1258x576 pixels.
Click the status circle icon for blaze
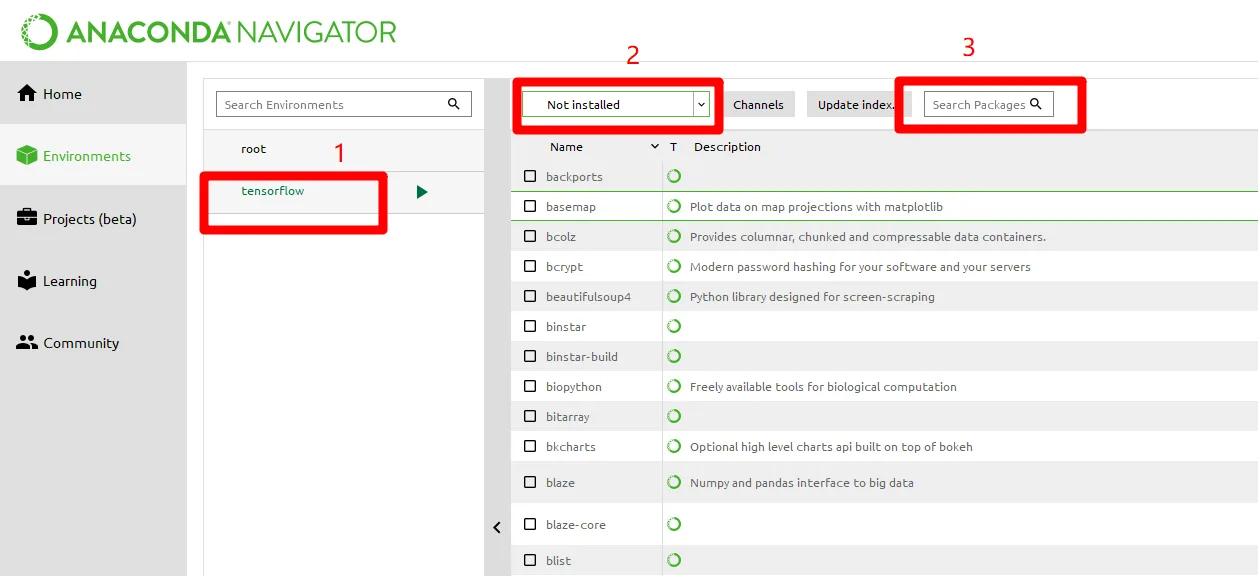[x=674, y=482]
